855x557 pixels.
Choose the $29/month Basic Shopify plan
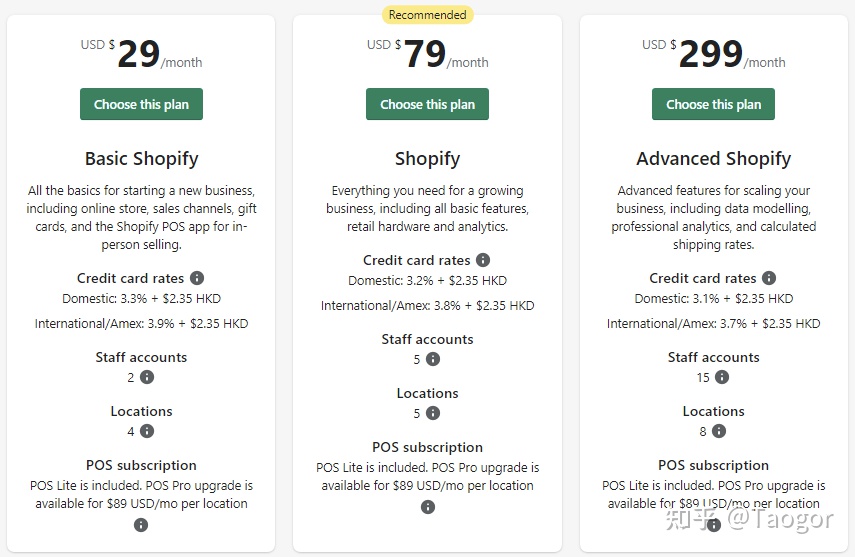click(141, 104)
